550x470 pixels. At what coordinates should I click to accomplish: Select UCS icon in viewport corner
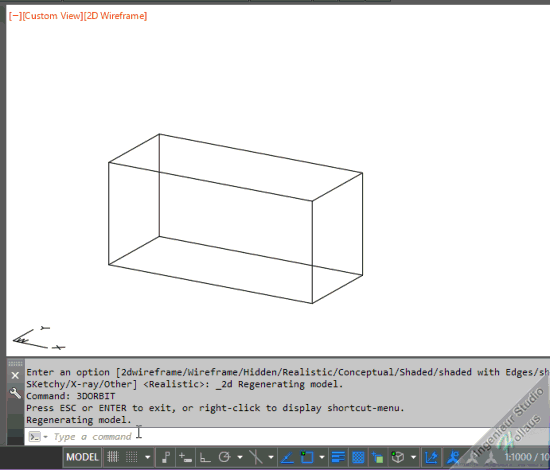(x=38, y=338)
